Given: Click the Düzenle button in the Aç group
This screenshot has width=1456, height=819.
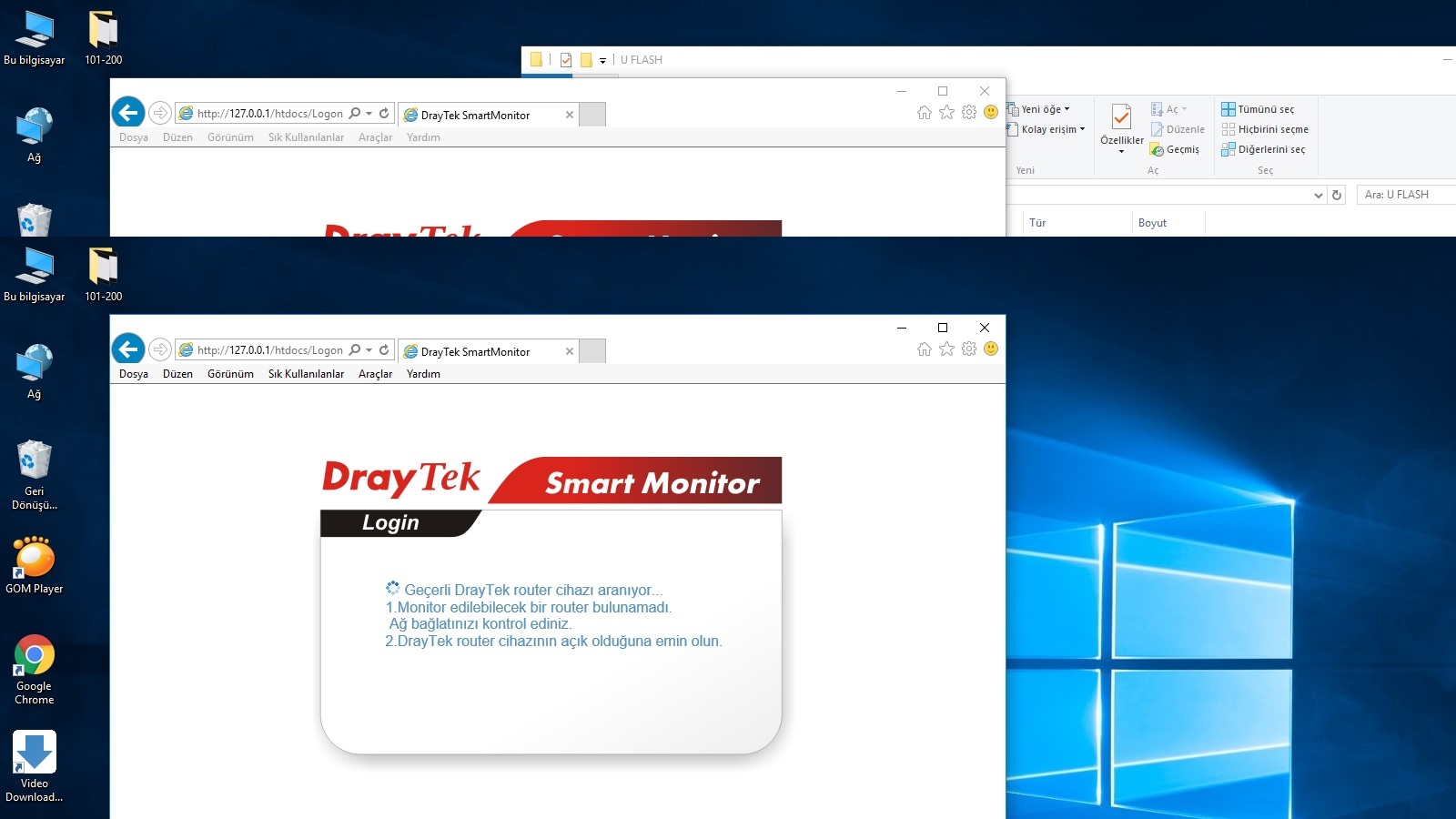Looking at the screenshot, I should 1178,129.
